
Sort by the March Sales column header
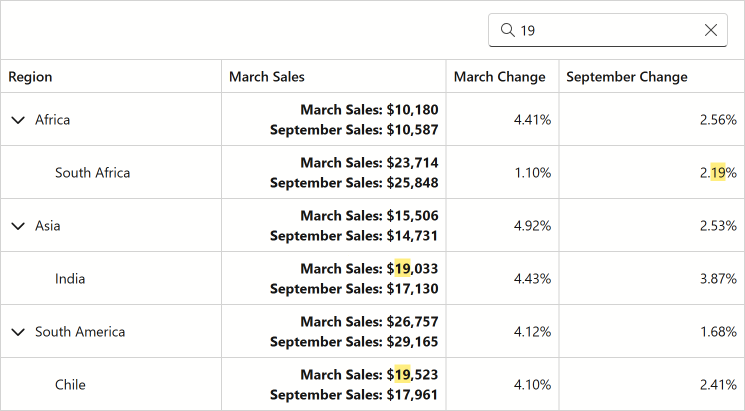point(334,76)
